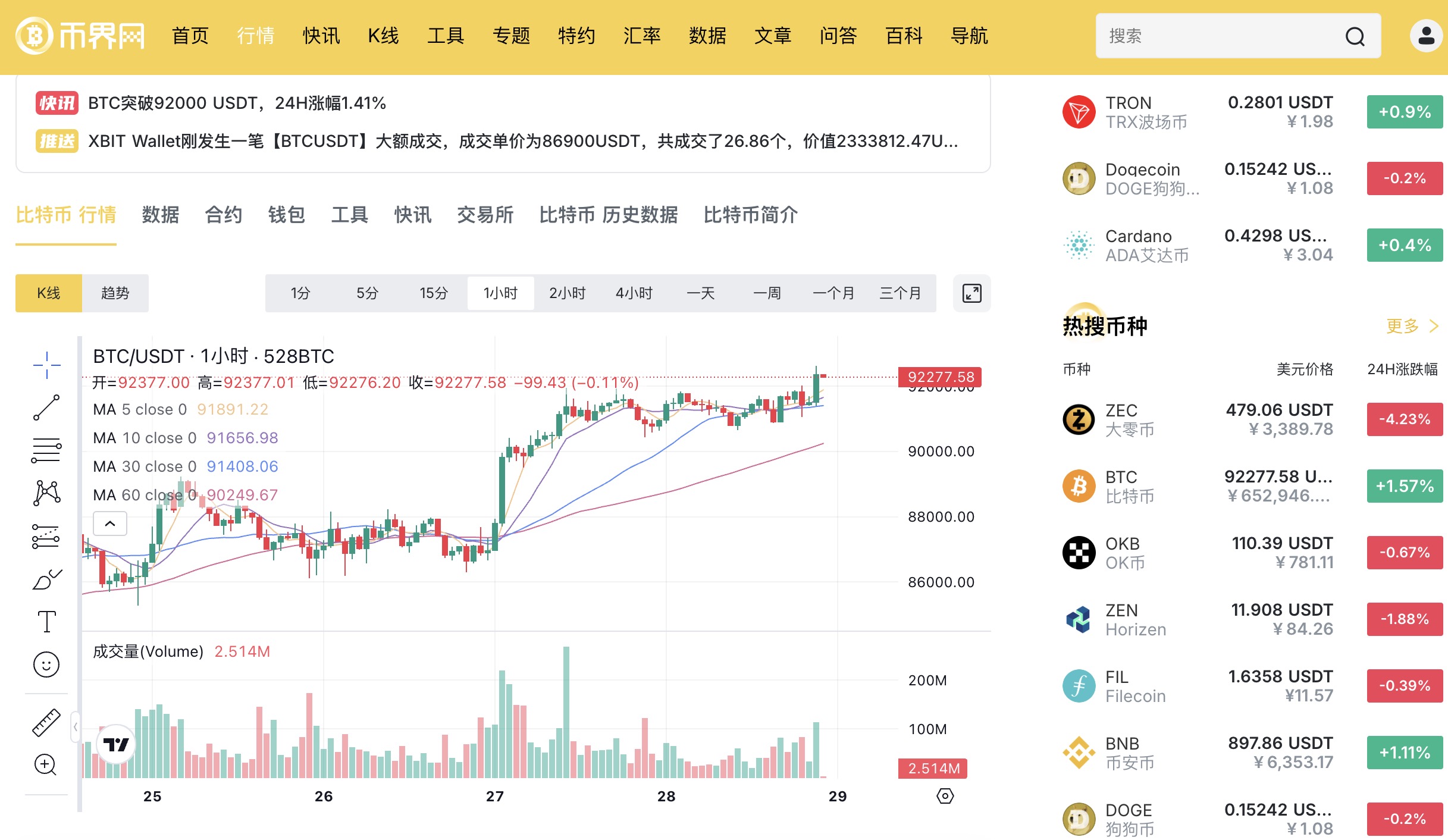Collapse the MA indicator legend
Image resolution: width=1448 pixels, height=840 pixels.
110,524
